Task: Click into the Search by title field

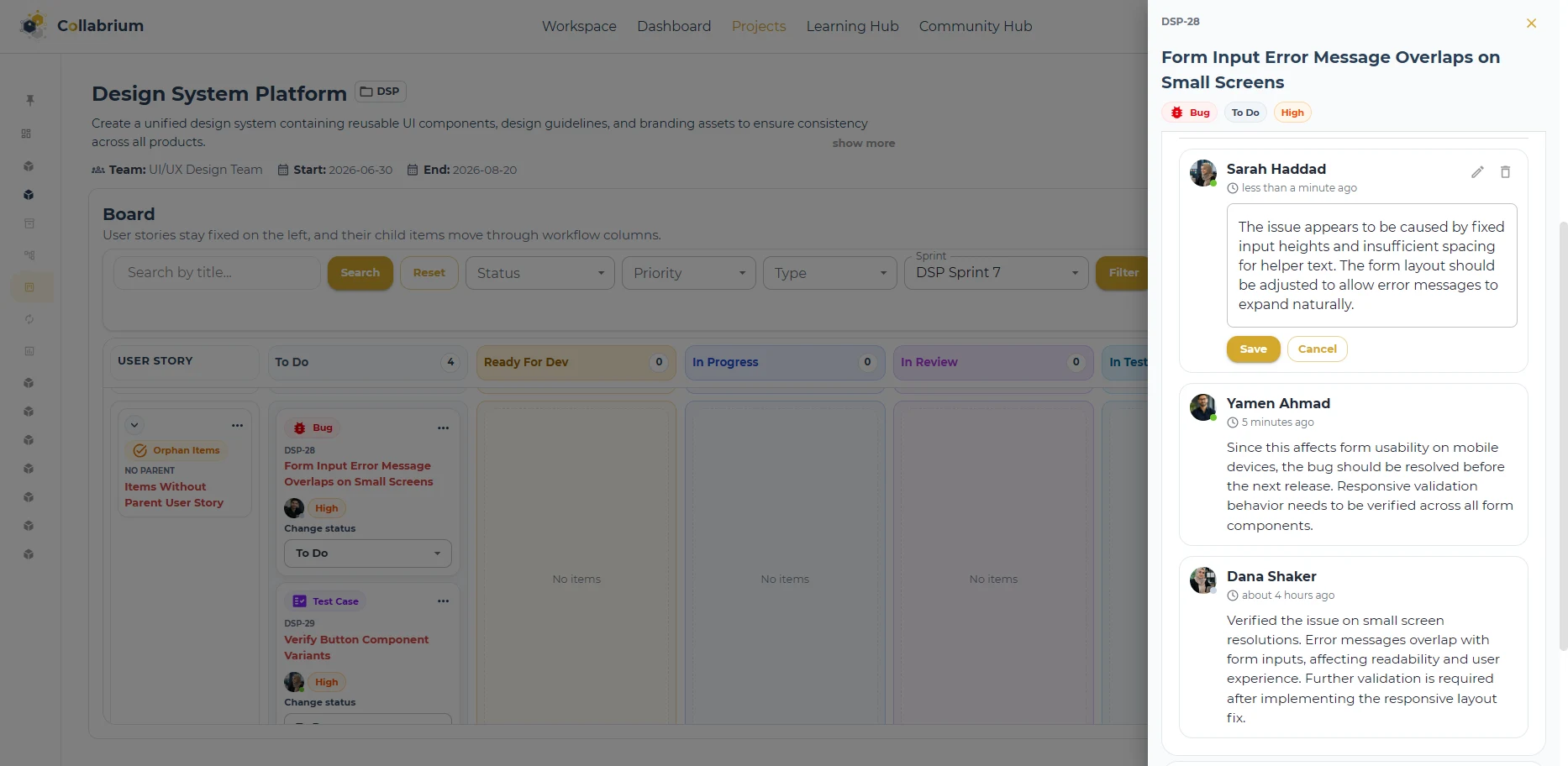Action: (217, 273)
